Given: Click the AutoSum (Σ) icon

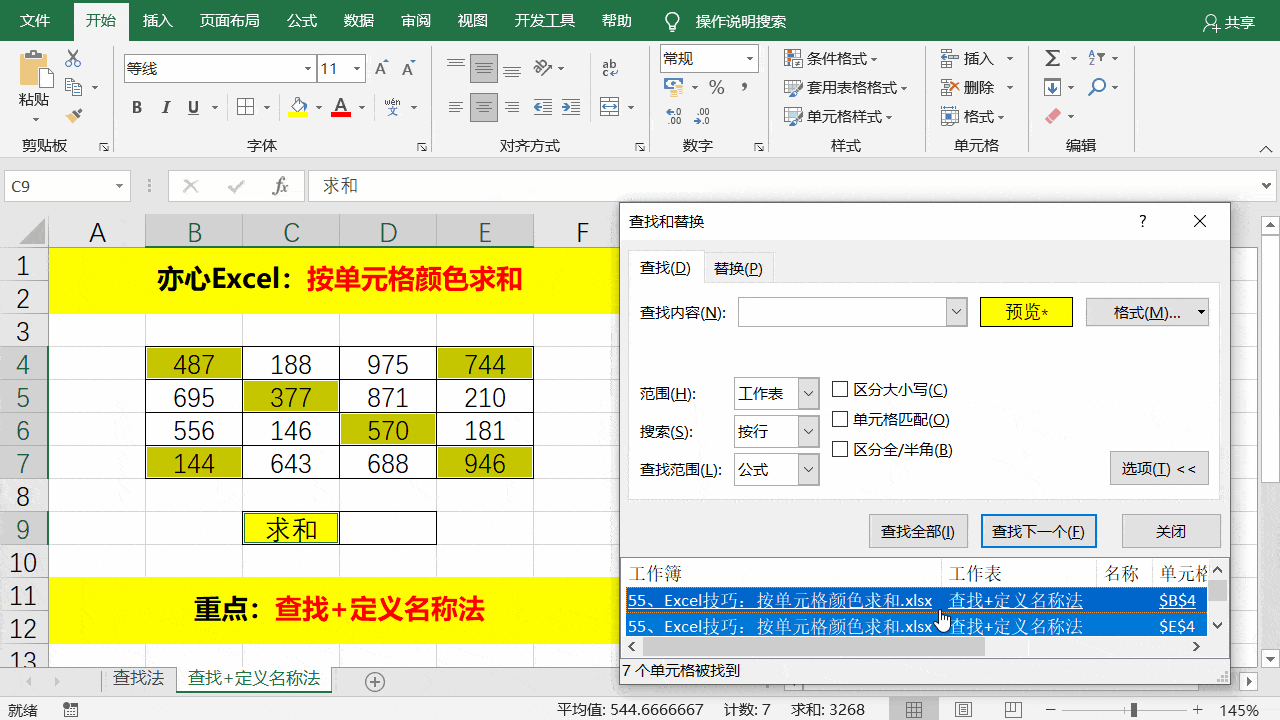Looking at the screenshot, I should click(1051, 58).
